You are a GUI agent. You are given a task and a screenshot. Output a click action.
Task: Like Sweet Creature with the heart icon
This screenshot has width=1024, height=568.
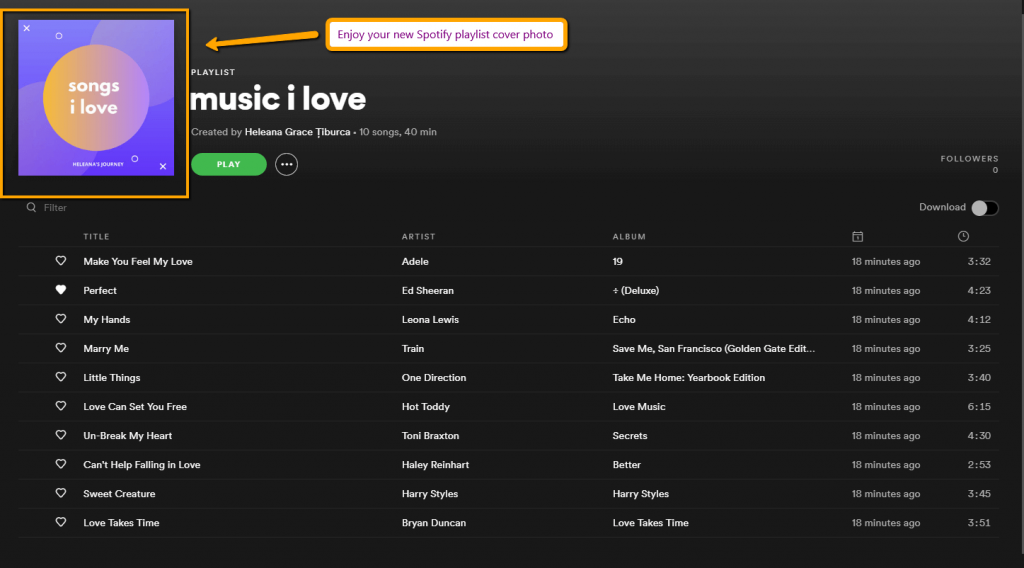pyautogui.click(x=61, y=494)
